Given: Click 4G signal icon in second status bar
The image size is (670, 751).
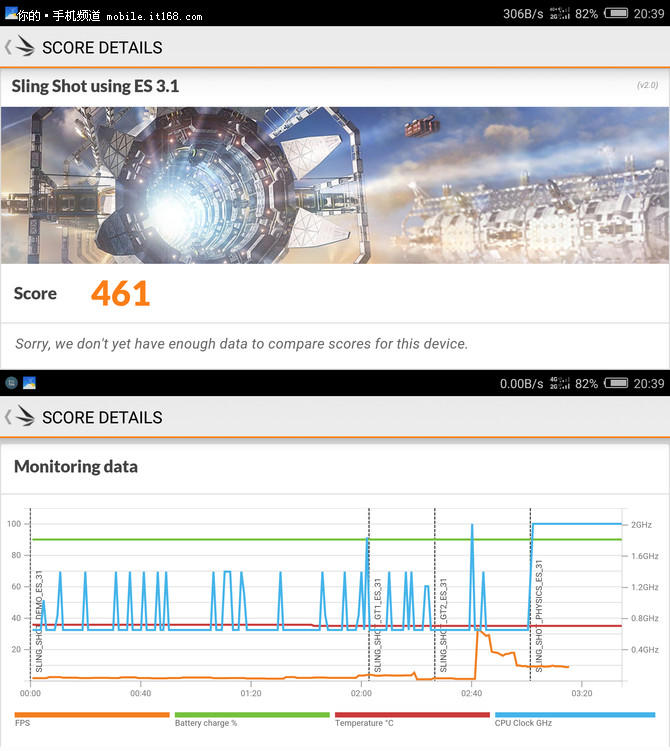Looking at the screenshot, I should [x=560, y=383].
